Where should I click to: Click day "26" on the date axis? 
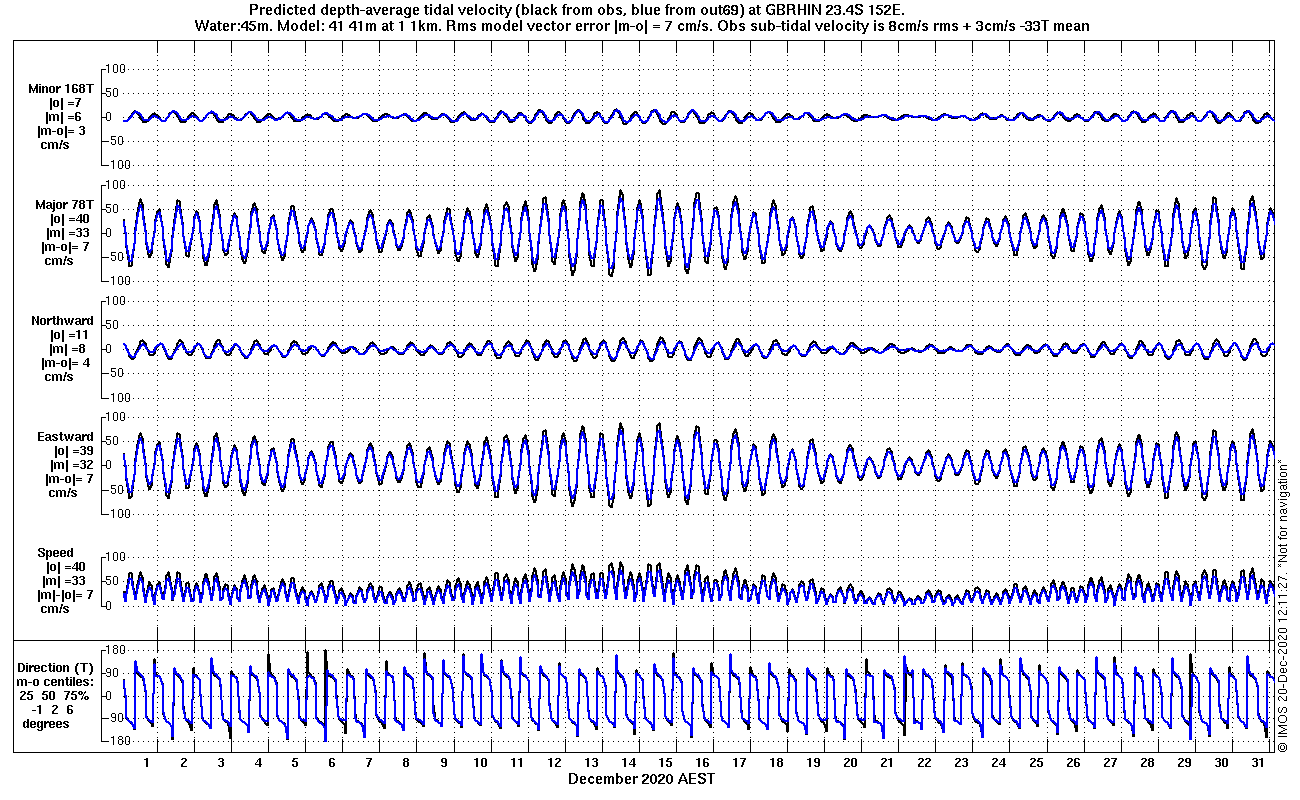click(1073, 763)
